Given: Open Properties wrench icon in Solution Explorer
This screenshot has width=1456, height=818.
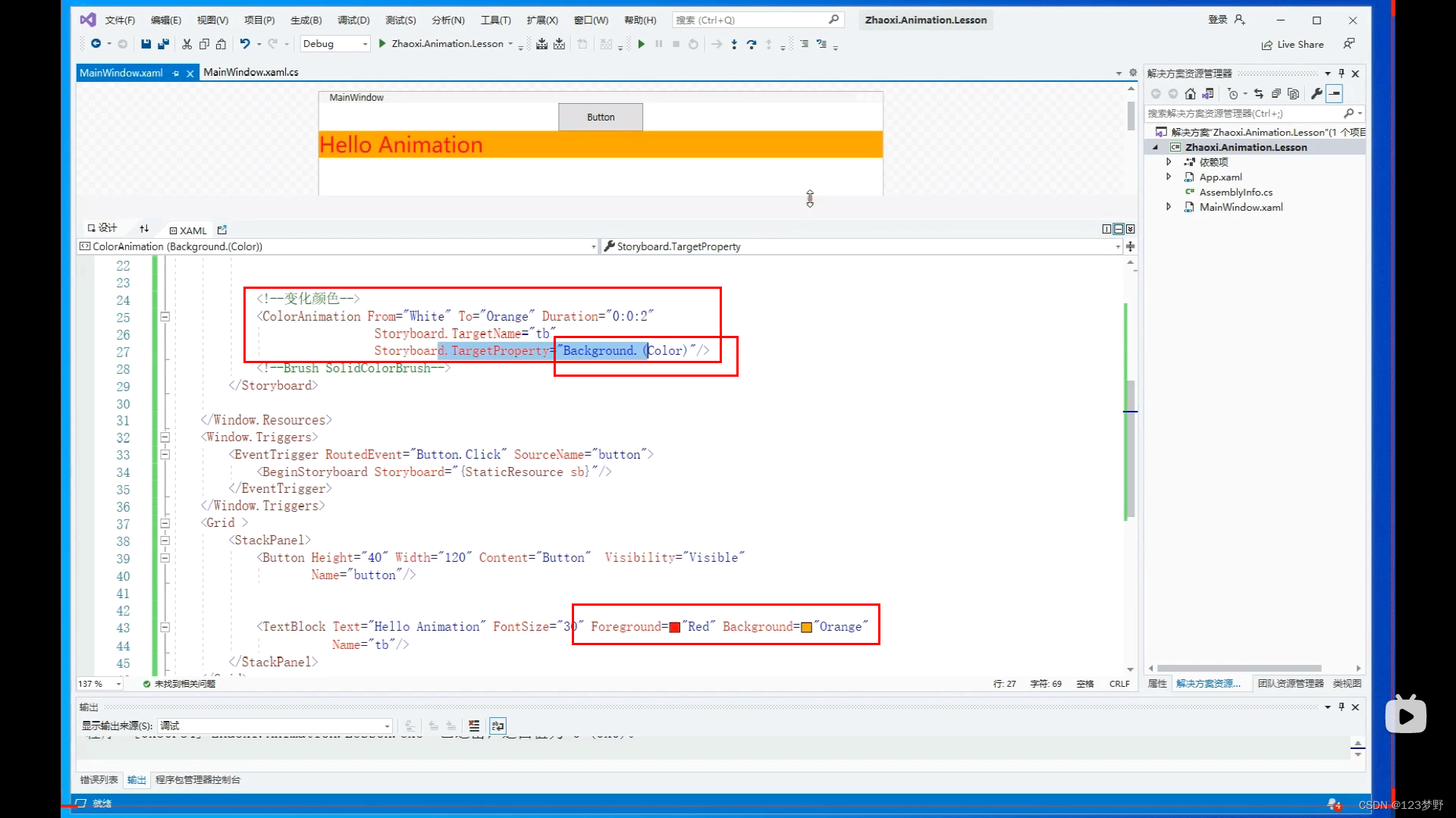Looking at the screenshot, I should (x=1317, y=94).
